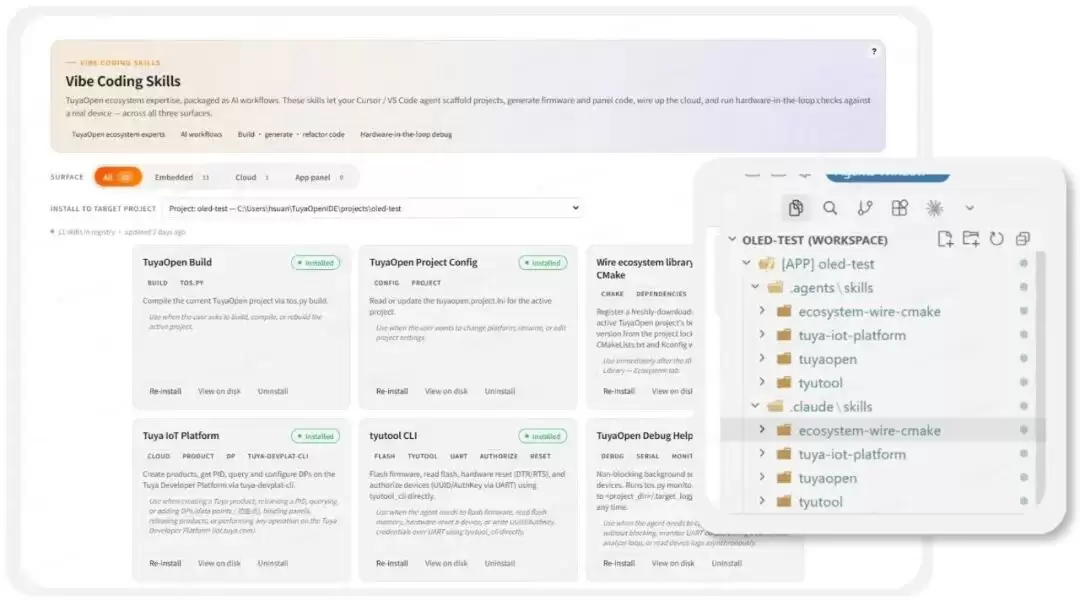Click Installed badge on TuyaOpen Build card
The height and width of the screenshot is (601, 1080).
click(315, 263)
